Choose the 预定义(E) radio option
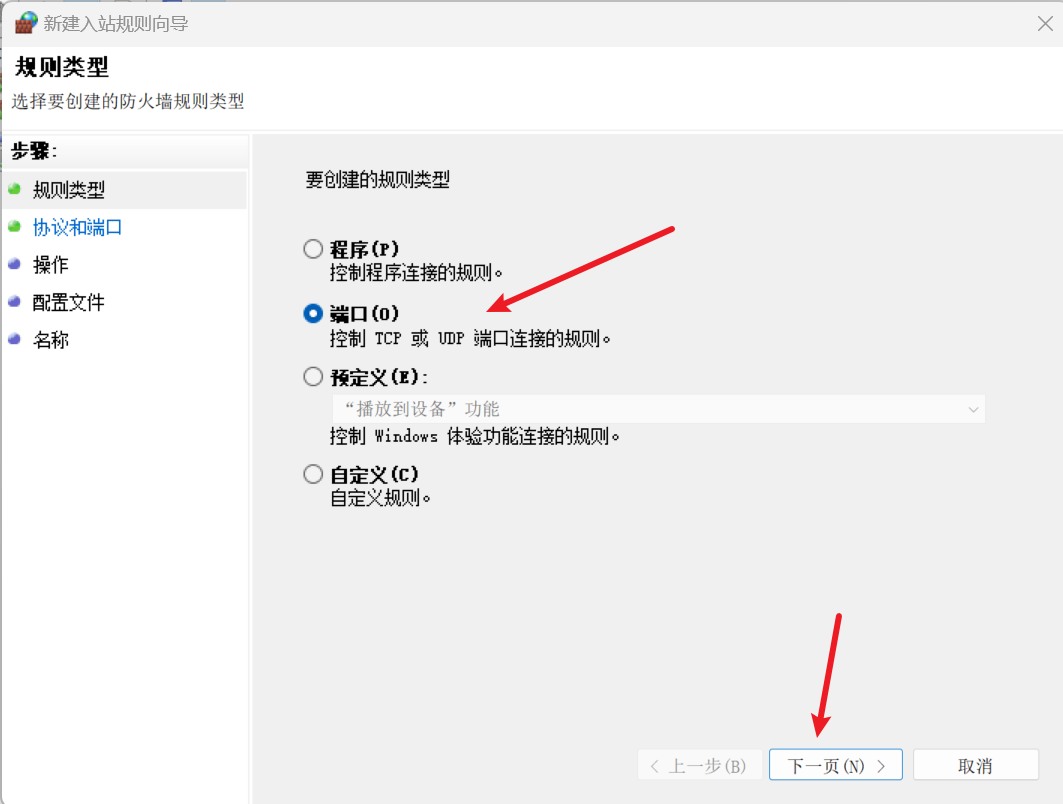The width and height of the screenshot is (1063, 804). pyautogui.click(x=313, y=376)
